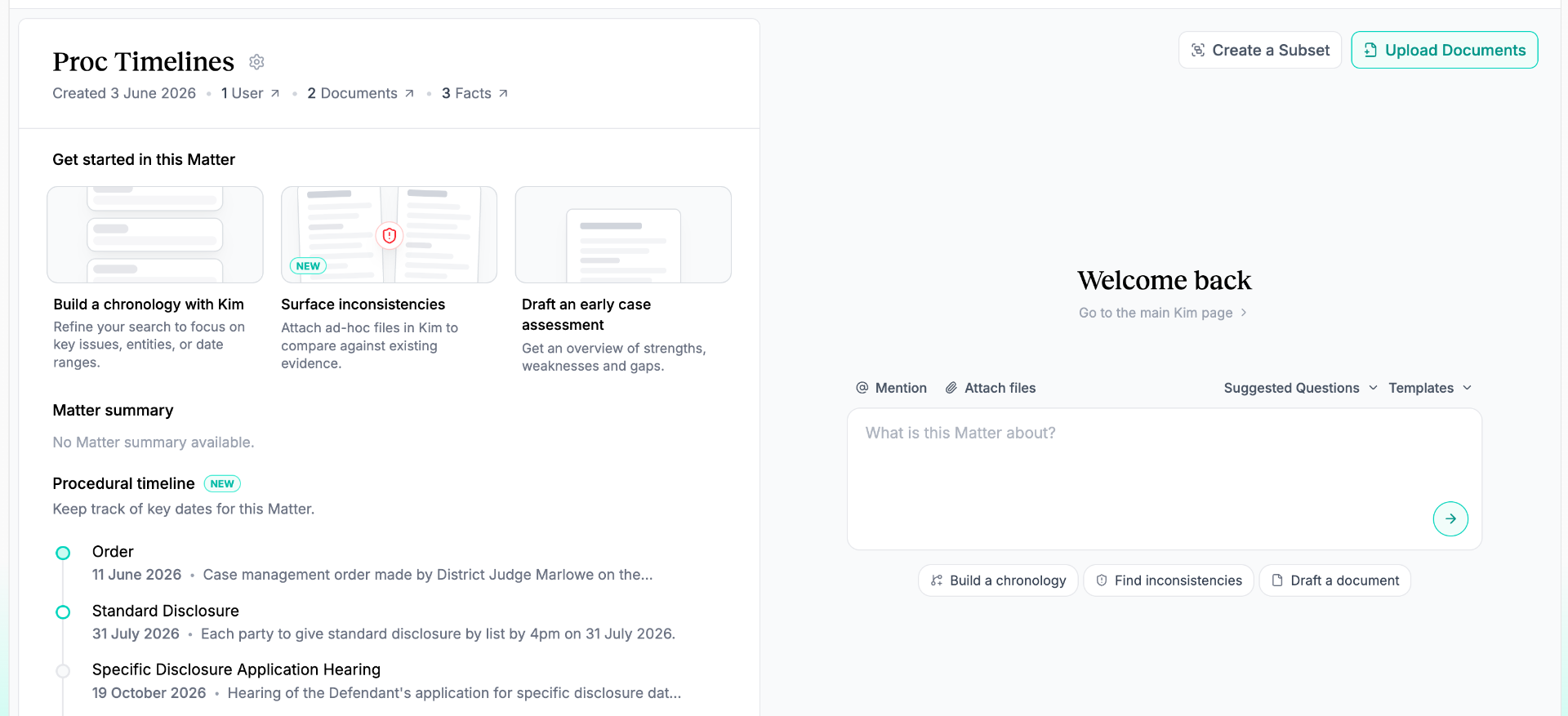This screenshot has width=1568, height=716.
Task: Open the 2 Documents link
Action: click(360, 93)
